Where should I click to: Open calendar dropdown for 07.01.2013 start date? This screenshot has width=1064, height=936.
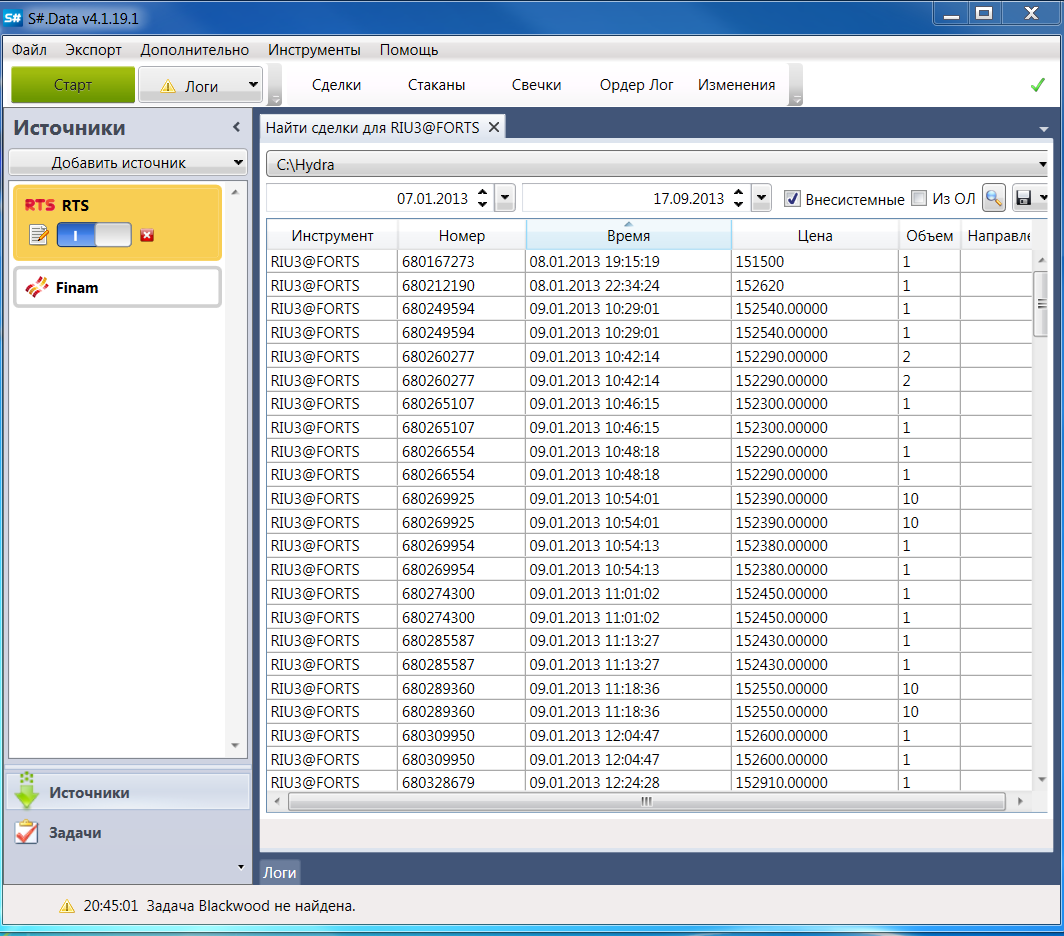(505, 198)
